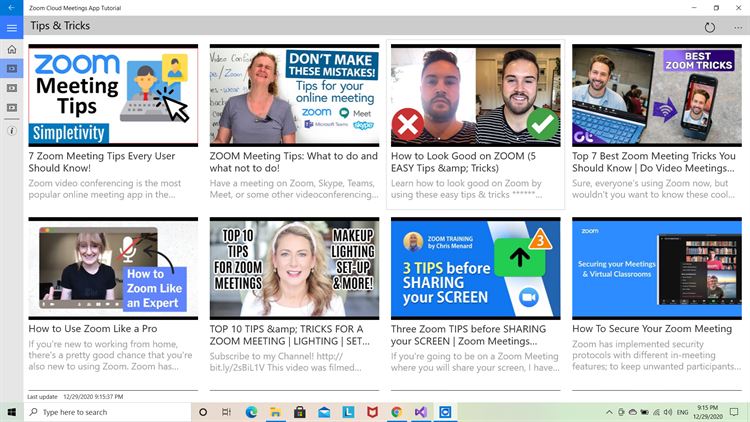
Task: Open the taskbar clock showing 9:15 PM
Action: pos(707,412)
